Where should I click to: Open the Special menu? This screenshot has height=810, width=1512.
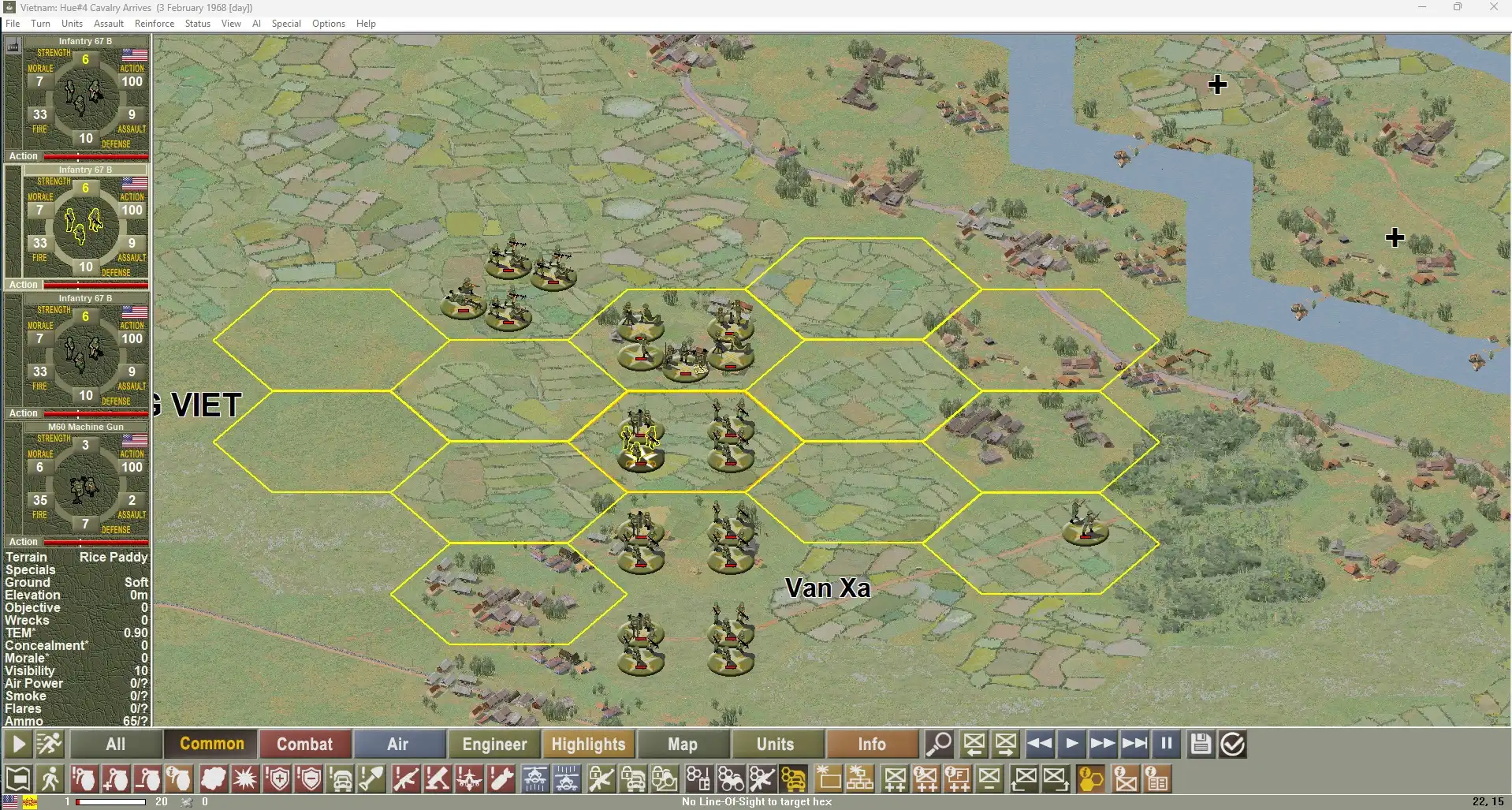285,23
